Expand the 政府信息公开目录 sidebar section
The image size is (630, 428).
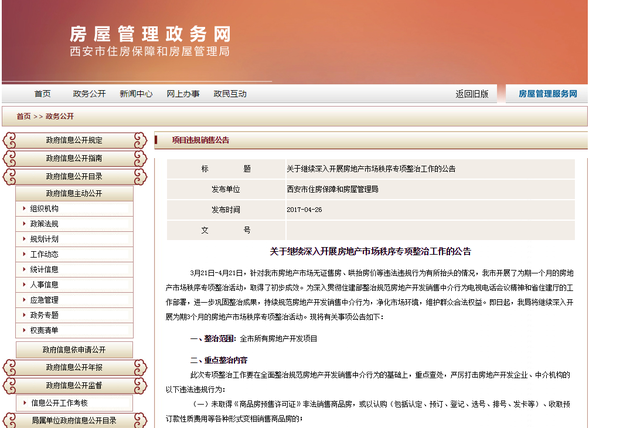(x=74, y=176)
